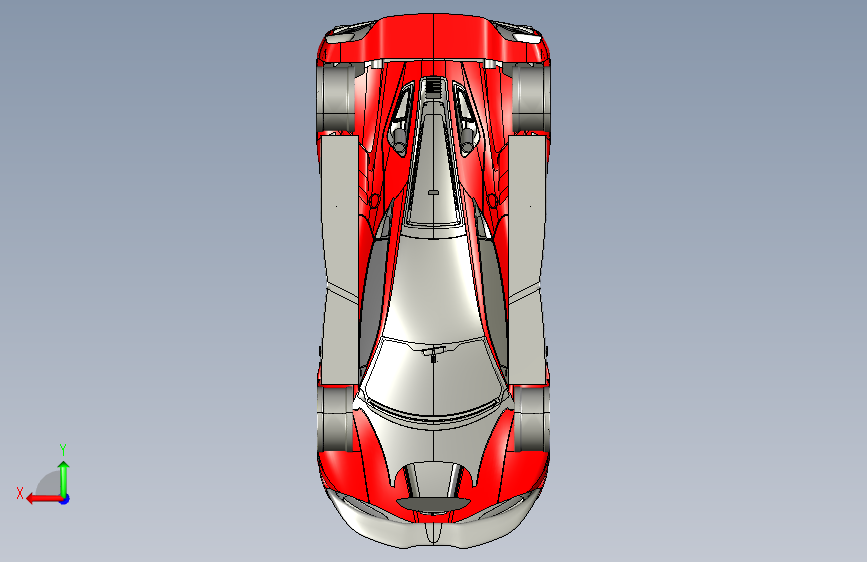
Task: Select the rear-right wheel of the car
Action: 531,98
